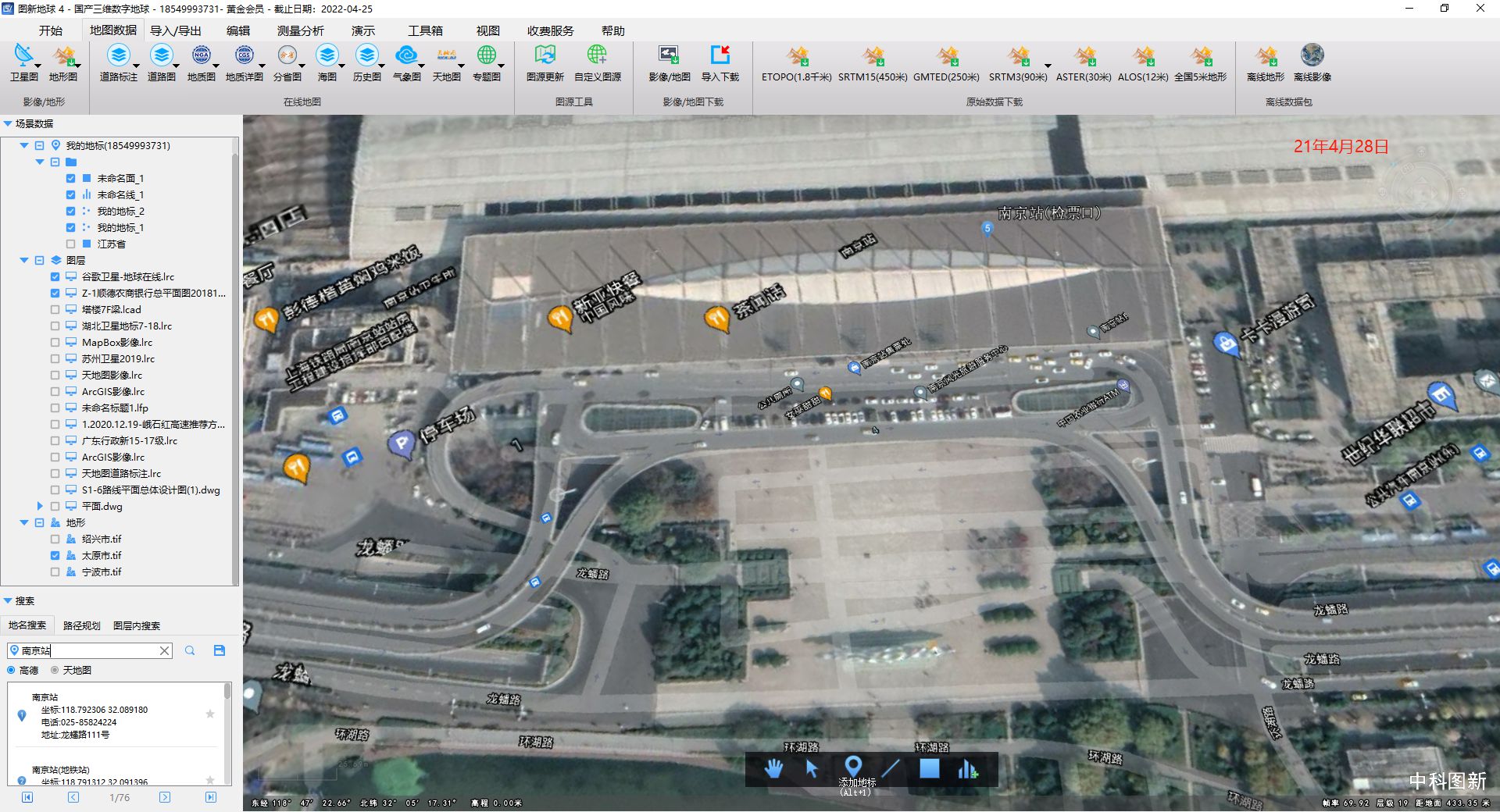
Task: Select the pan hand tool on map toolbar
Action: (x=773, y=769)
